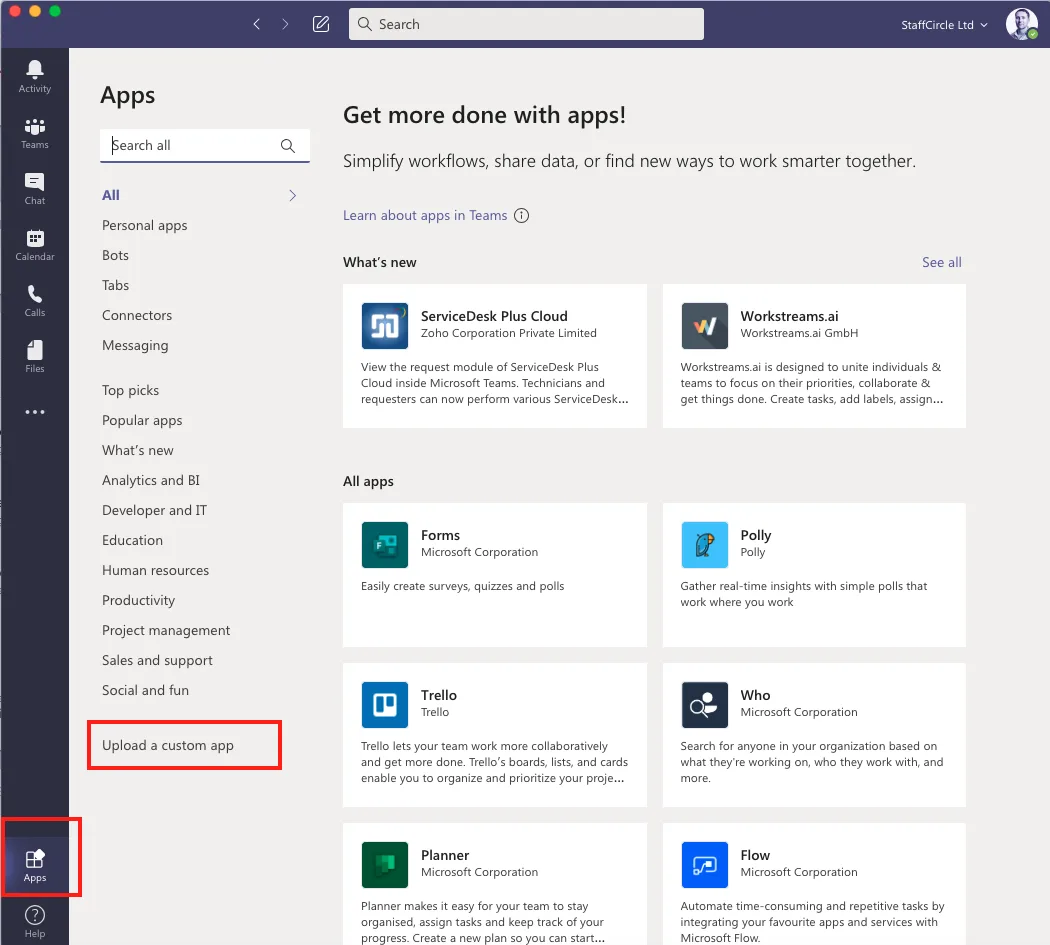The image size is (1050, 945).
Task: Open Sales and support category
Action: [x=157, y=660]
